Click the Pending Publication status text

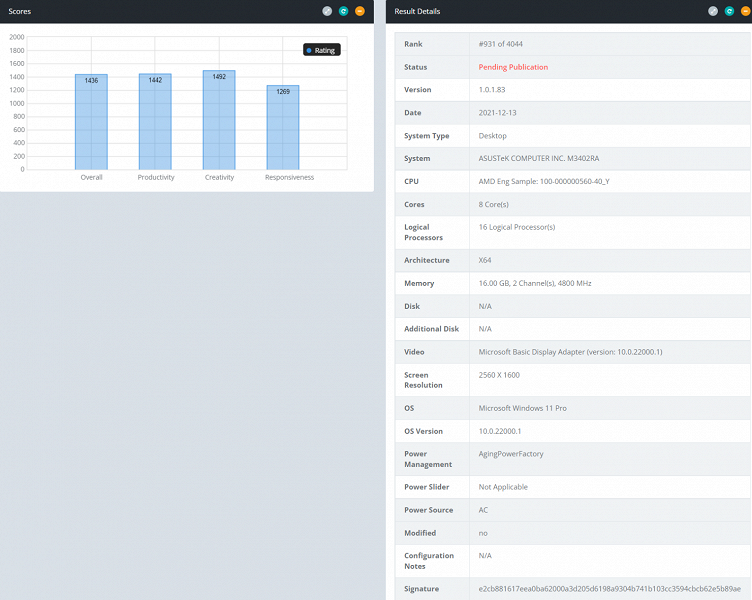[x=513, y=67]
